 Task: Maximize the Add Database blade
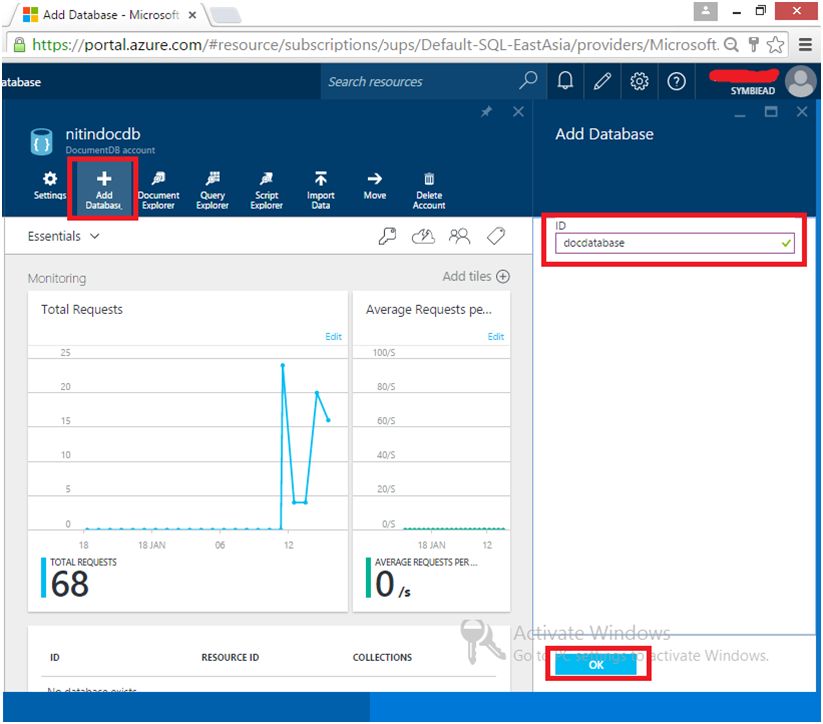771,111
